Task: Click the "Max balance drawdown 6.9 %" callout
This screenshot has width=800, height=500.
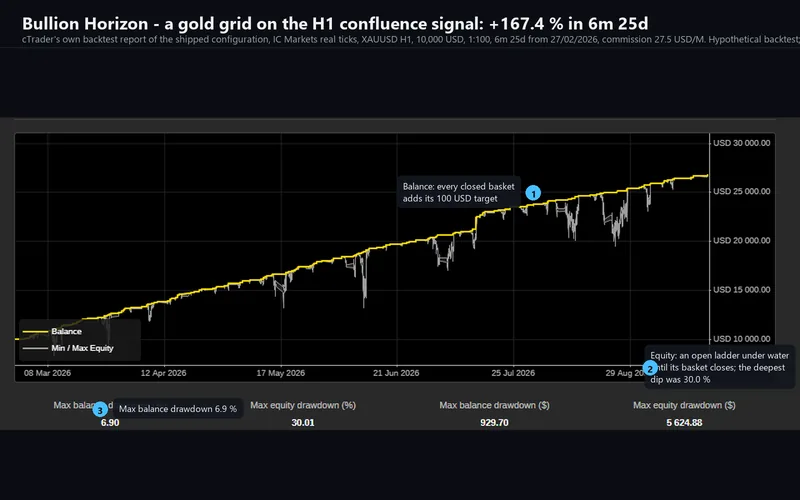Action: pyautogui.click(x=178, y=409)
